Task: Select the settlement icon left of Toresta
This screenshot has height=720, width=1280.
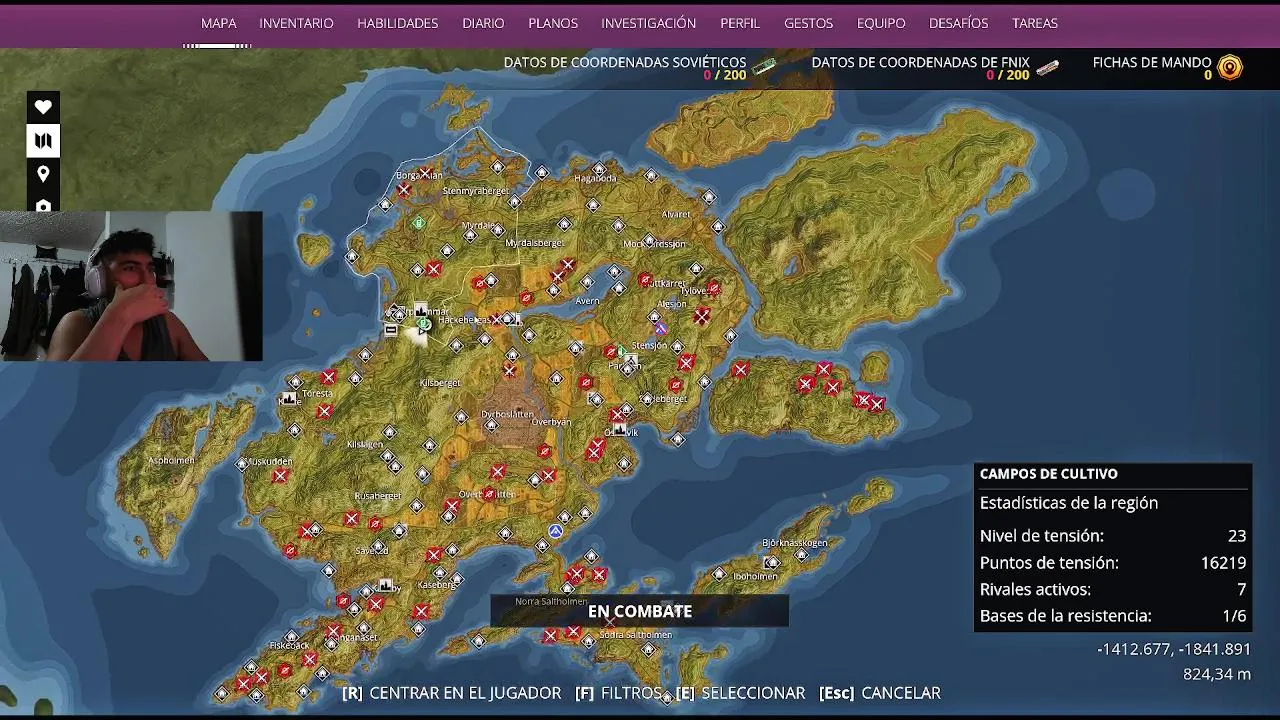Action: point(289,398)
